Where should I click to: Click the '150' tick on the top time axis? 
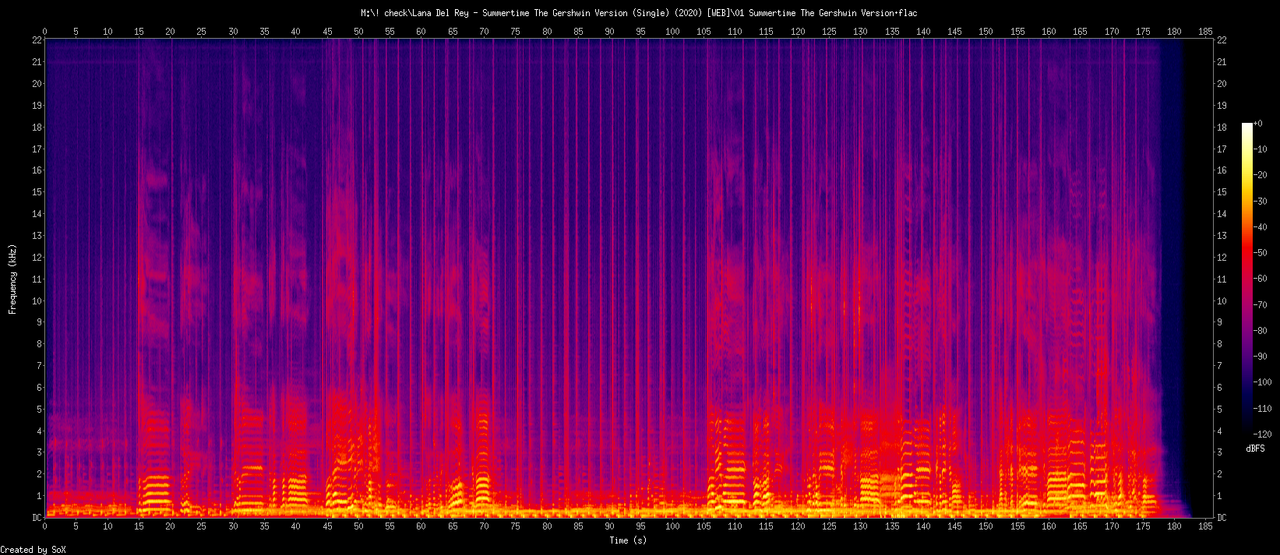coord(986,30)
